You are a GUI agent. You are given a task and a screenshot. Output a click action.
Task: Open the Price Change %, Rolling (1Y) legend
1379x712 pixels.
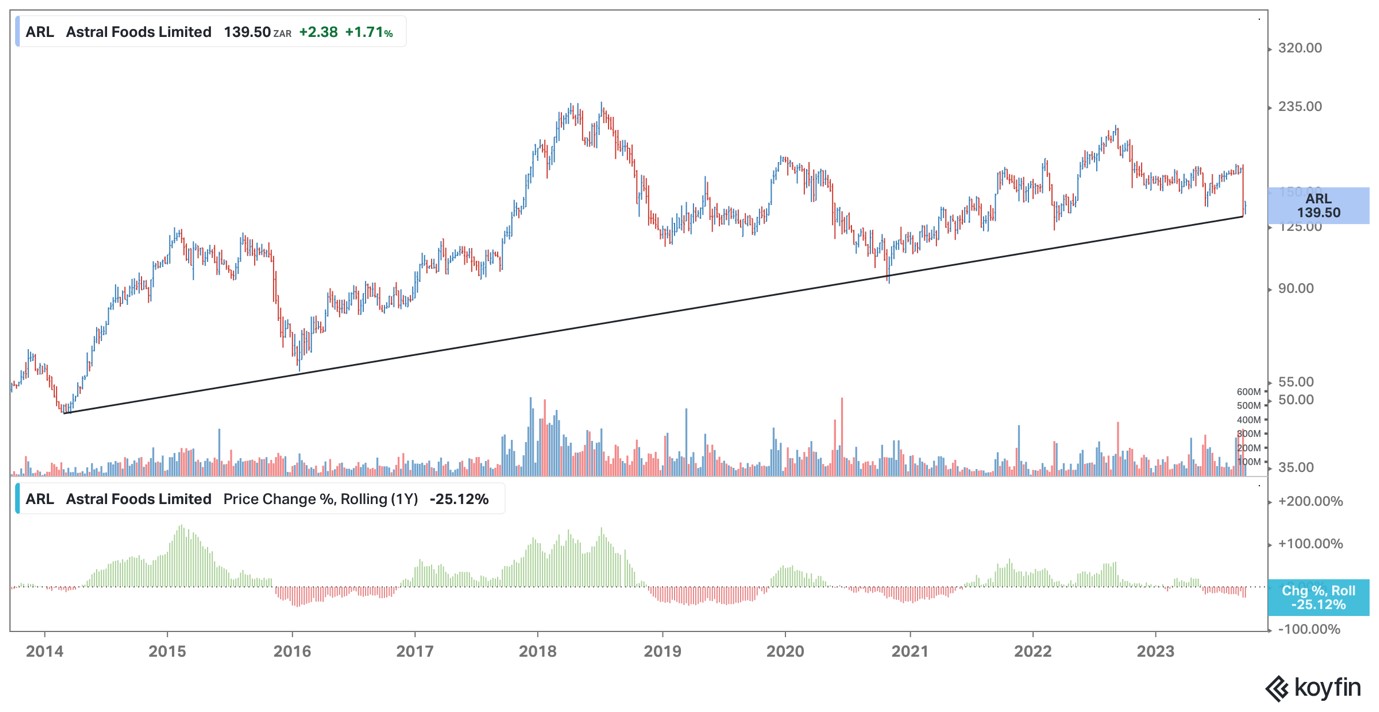[x=260, y=499]
